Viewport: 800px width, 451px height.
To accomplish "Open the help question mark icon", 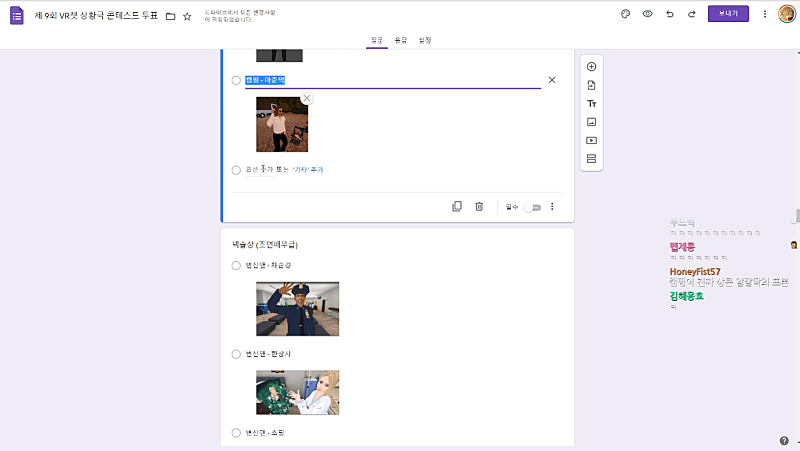I will pos(784,441).
